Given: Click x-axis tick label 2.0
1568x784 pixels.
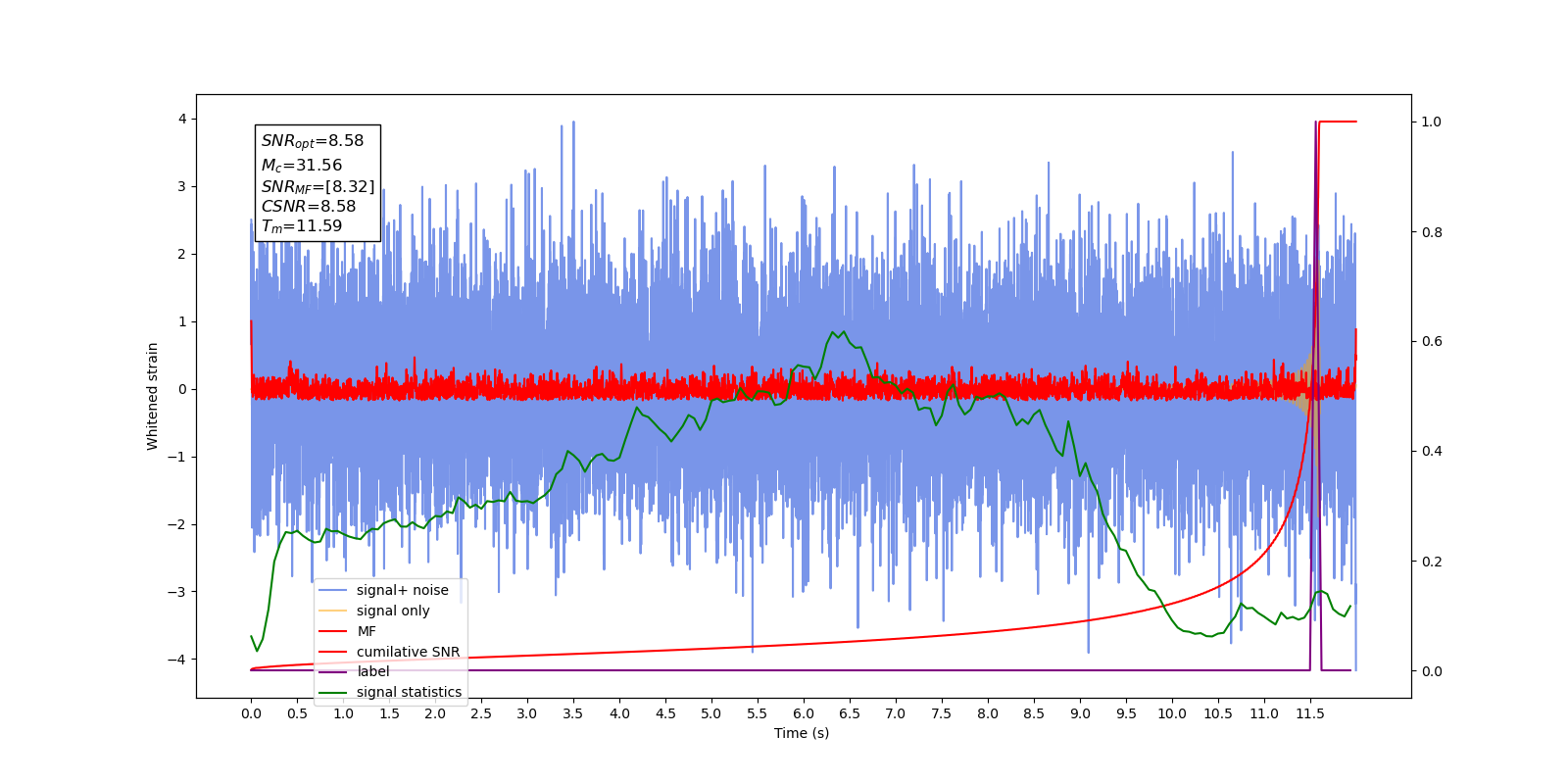Looking at the screenshot, I should (435, 713).
